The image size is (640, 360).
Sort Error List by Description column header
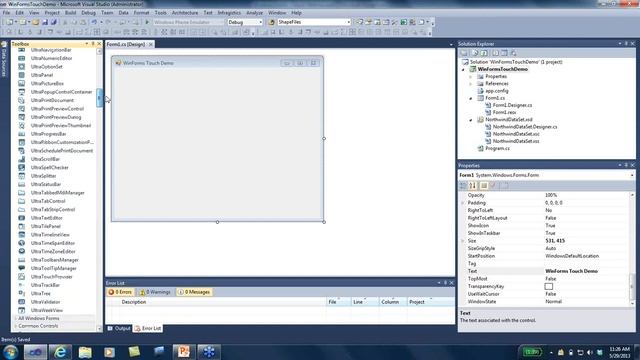223,302
